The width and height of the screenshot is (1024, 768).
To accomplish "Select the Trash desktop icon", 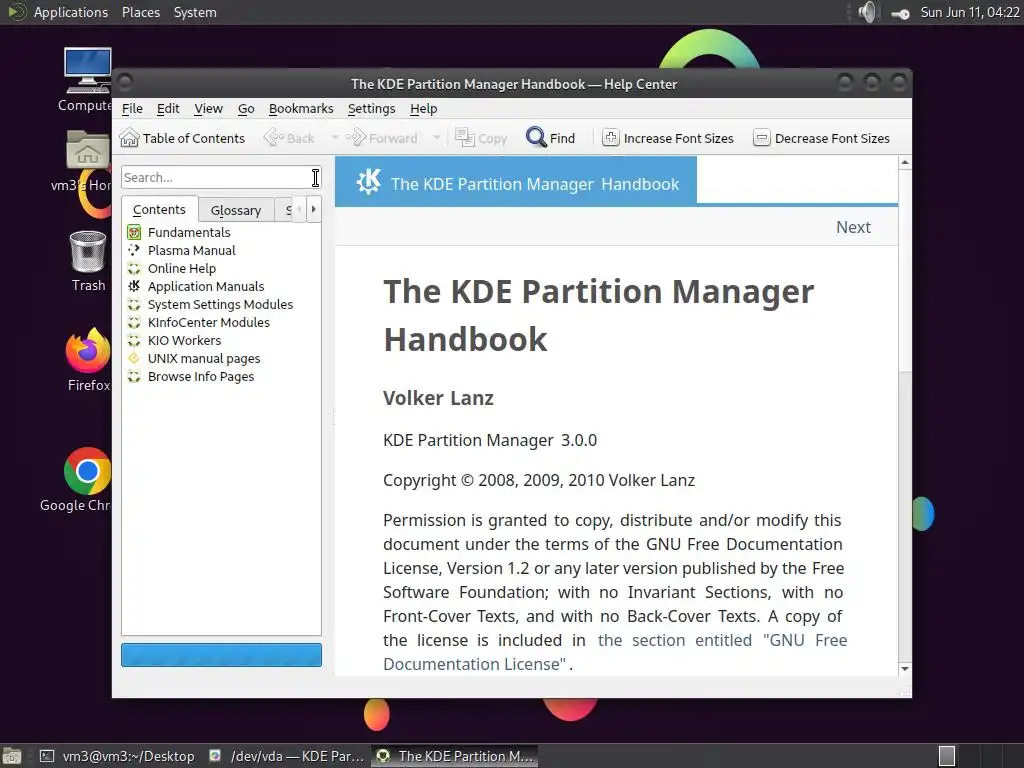I will coord(88,251).
